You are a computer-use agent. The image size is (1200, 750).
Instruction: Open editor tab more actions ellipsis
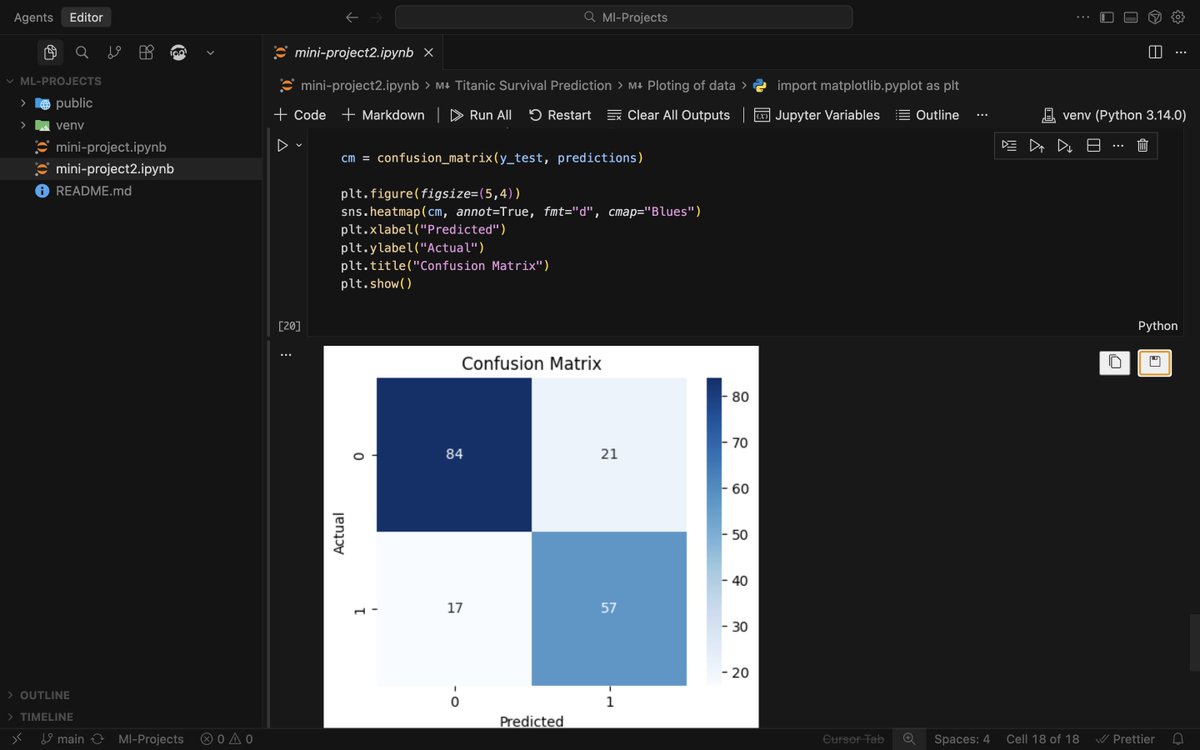coord(1180,52)
